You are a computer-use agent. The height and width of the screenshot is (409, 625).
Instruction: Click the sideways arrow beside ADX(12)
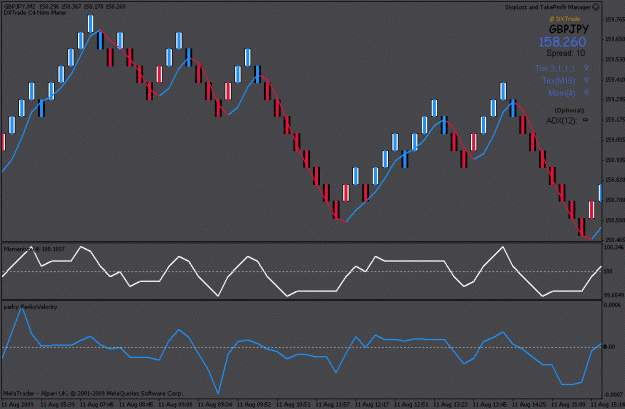[x=586, y=120]
